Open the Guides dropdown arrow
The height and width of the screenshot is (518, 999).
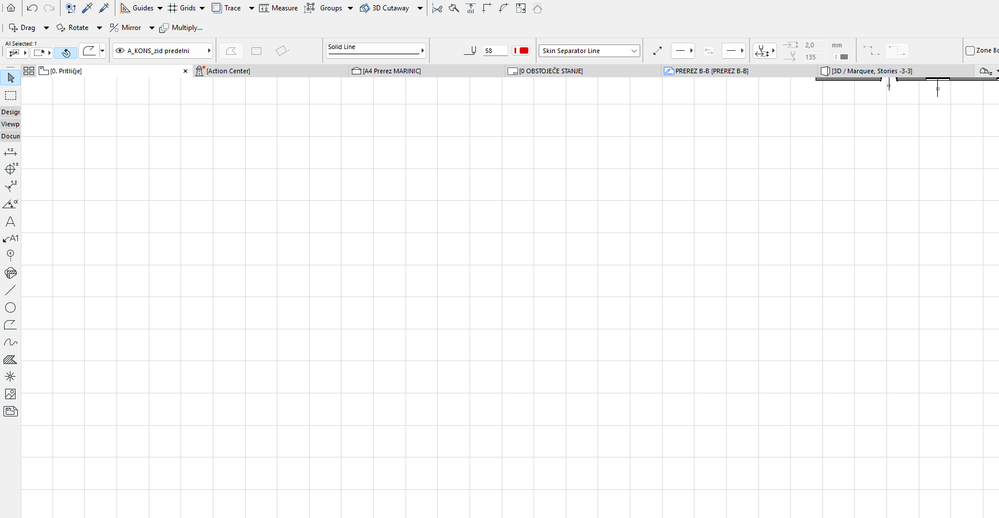[160, 8]
